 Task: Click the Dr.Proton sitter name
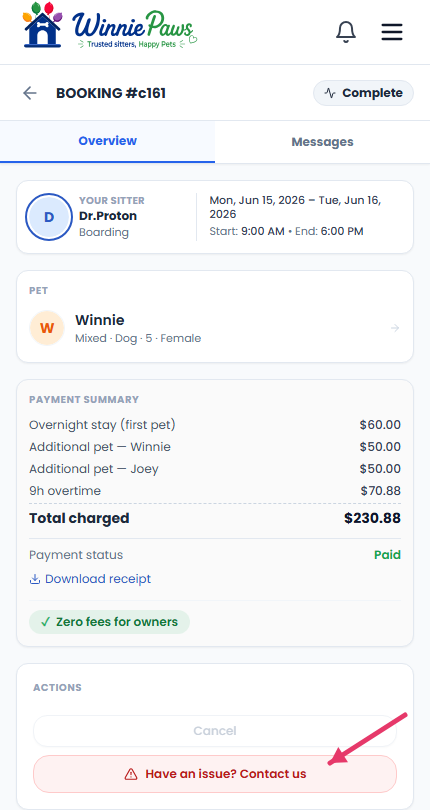point(108,216)
